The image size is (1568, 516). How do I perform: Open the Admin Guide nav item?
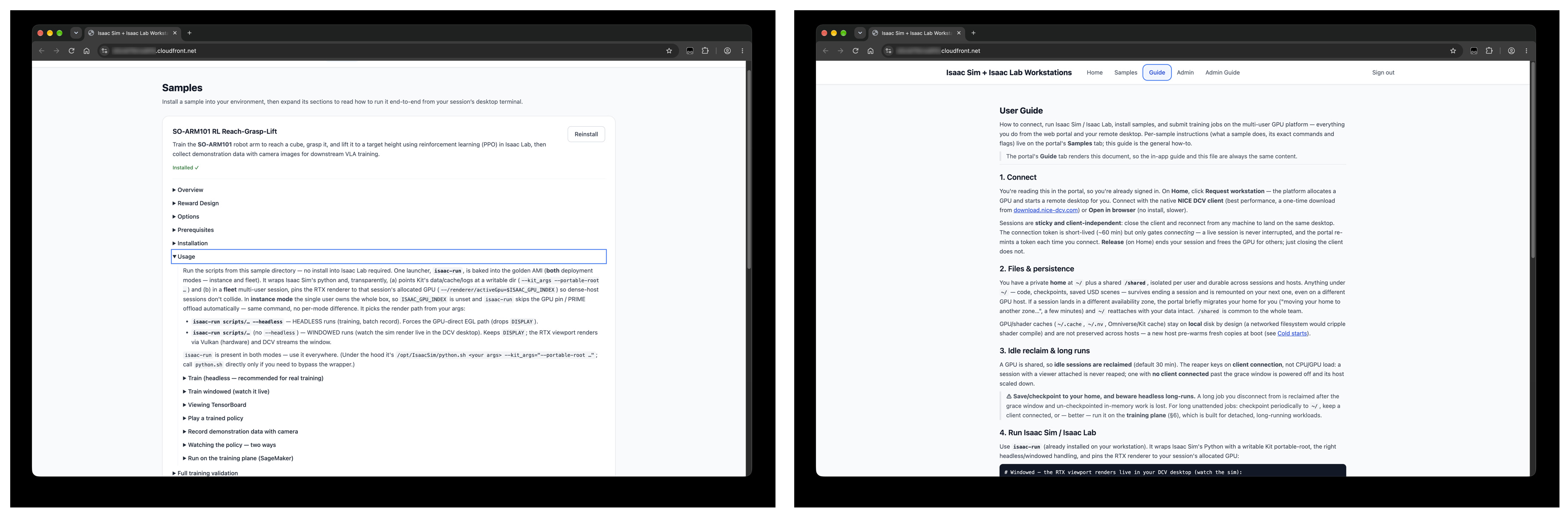tap(1222, 72)
